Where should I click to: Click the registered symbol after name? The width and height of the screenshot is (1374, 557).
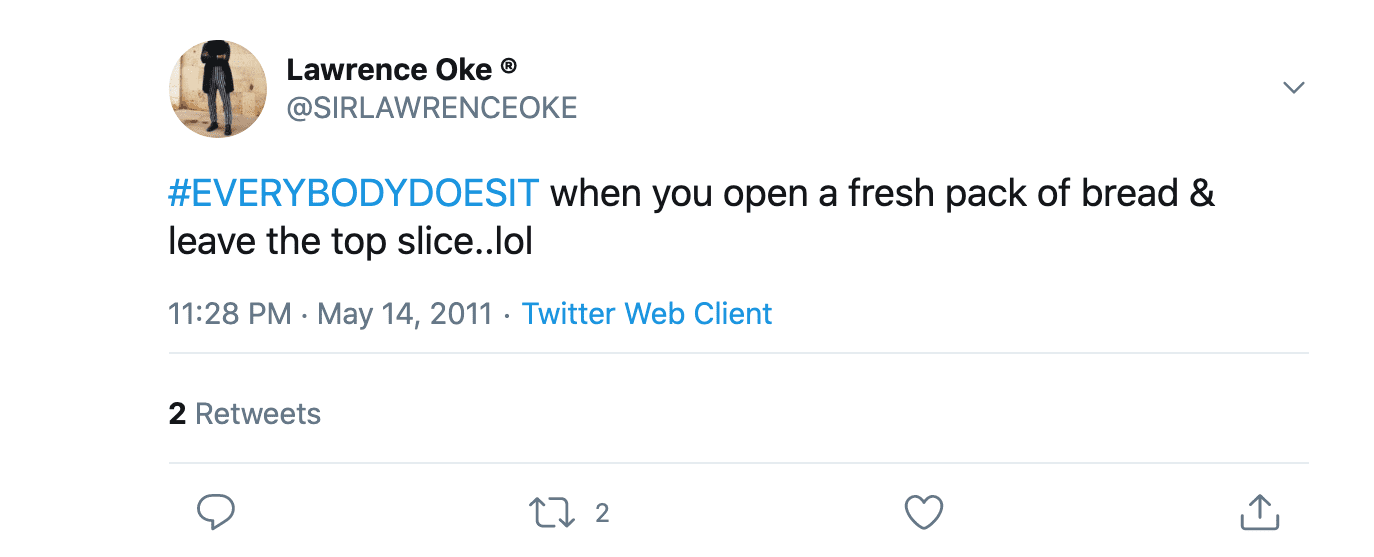click(508, 67)
